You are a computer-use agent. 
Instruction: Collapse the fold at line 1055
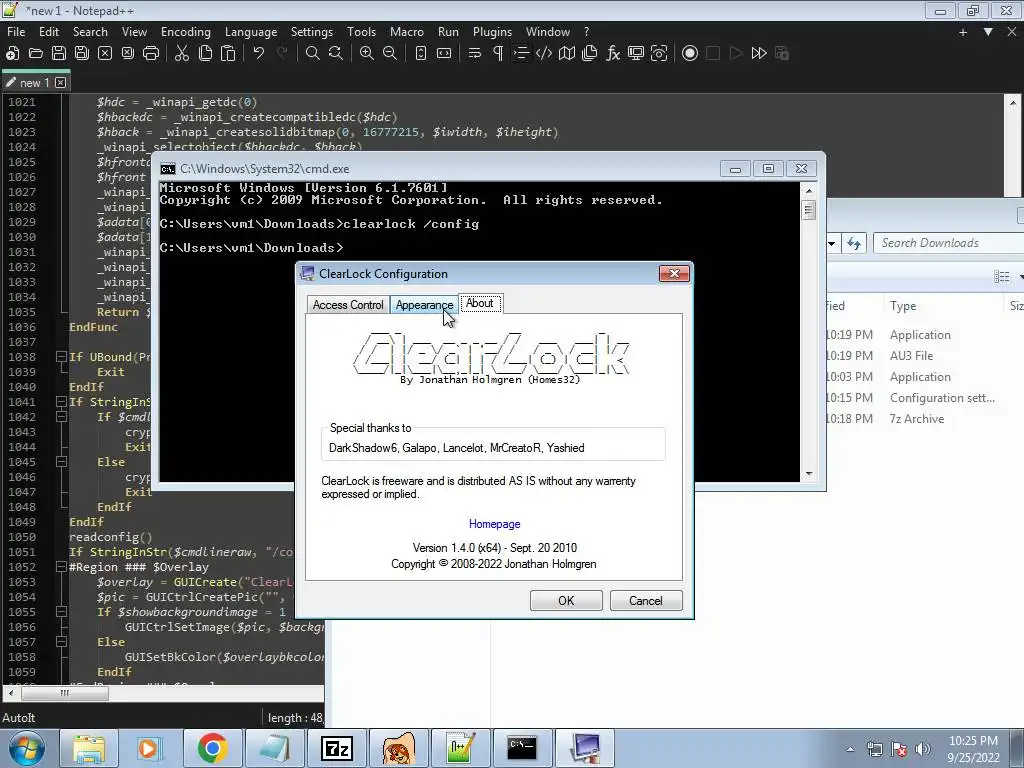pyautogui.click(x=61, y=612)
